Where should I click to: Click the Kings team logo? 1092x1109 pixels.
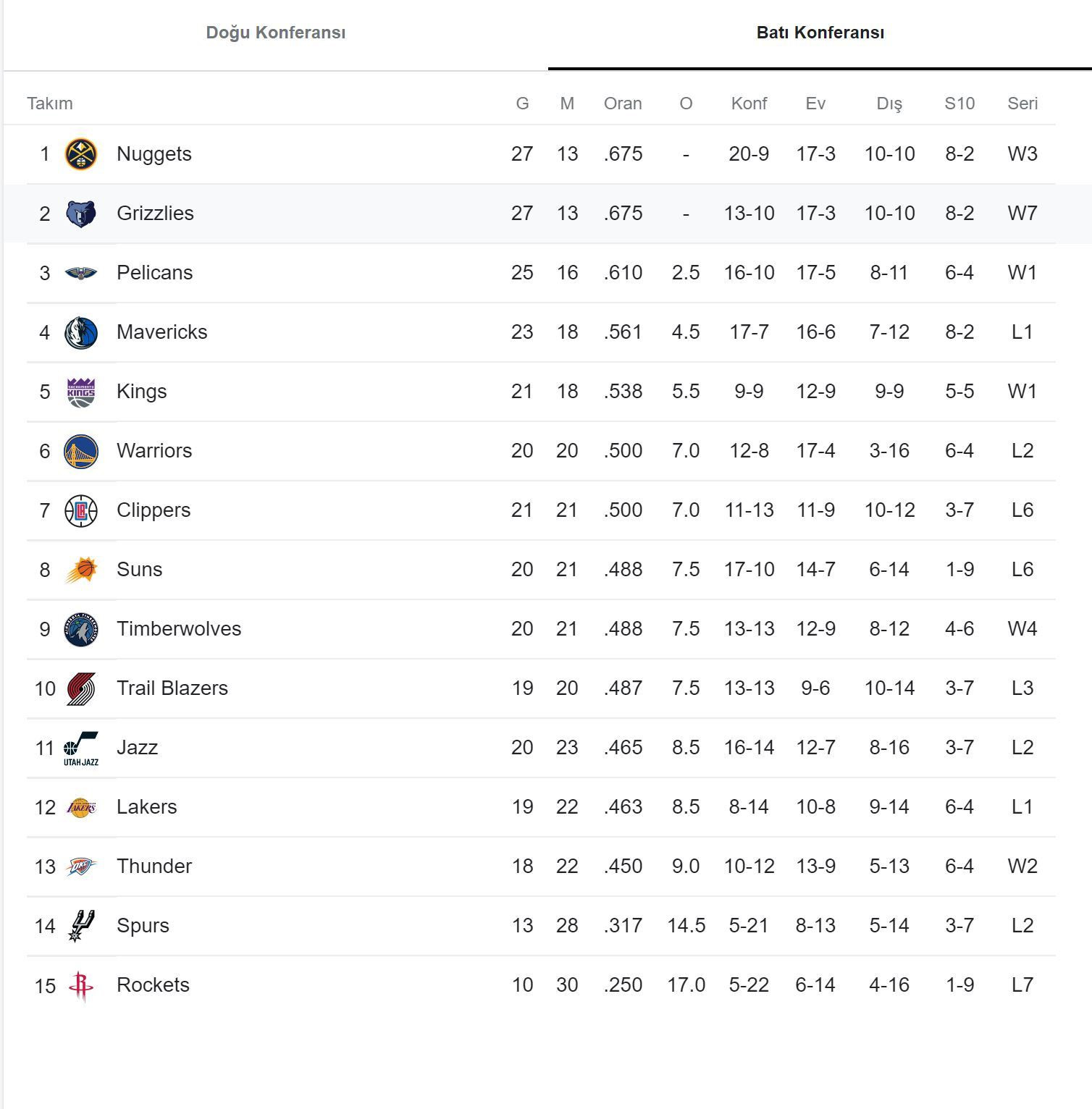click(x=81, y=392)
